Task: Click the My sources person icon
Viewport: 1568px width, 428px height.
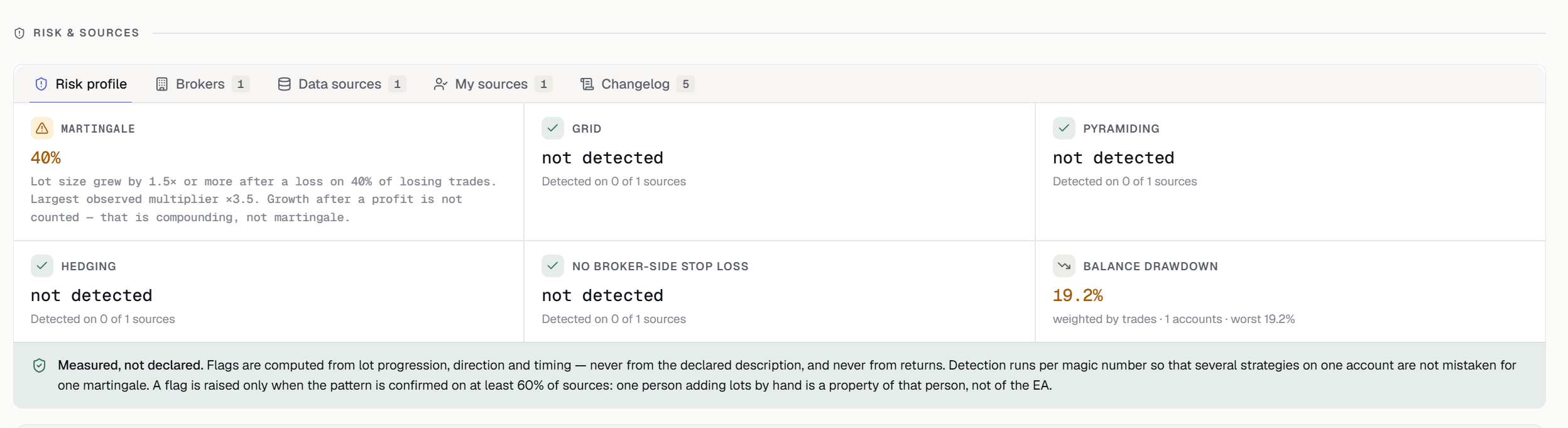Action: pos(440,84)
